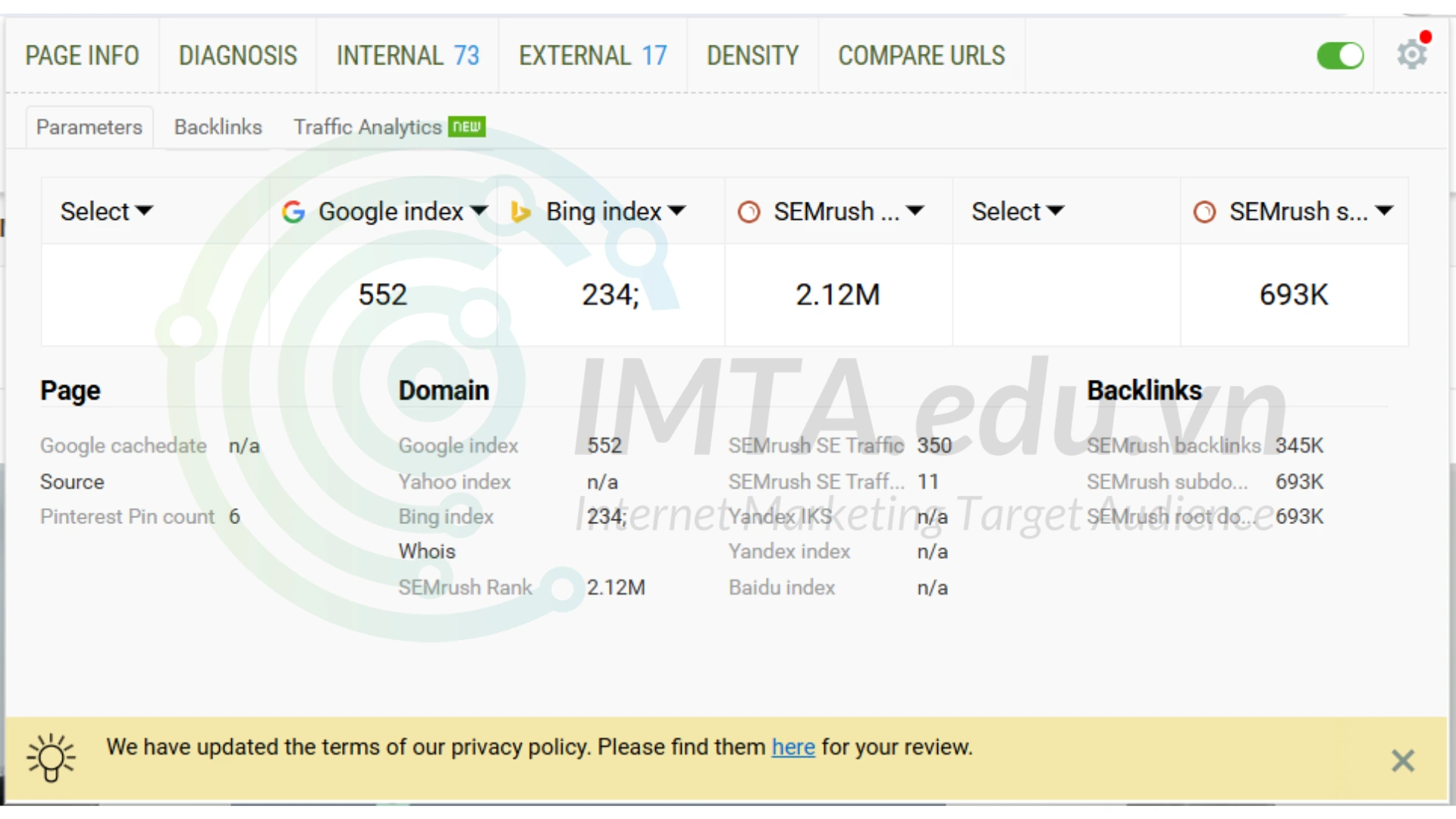Click the Whois link under Domain

coord(427,551)
